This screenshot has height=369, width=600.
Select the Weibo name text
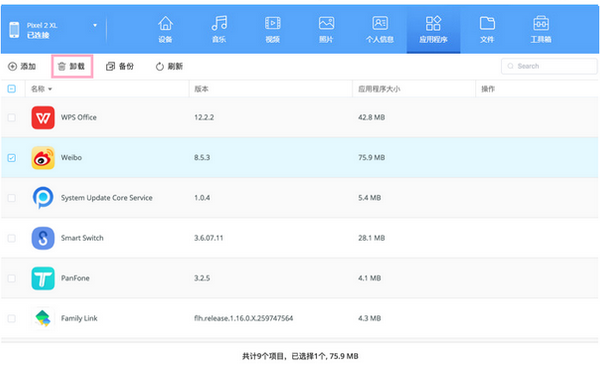[71, 158]
